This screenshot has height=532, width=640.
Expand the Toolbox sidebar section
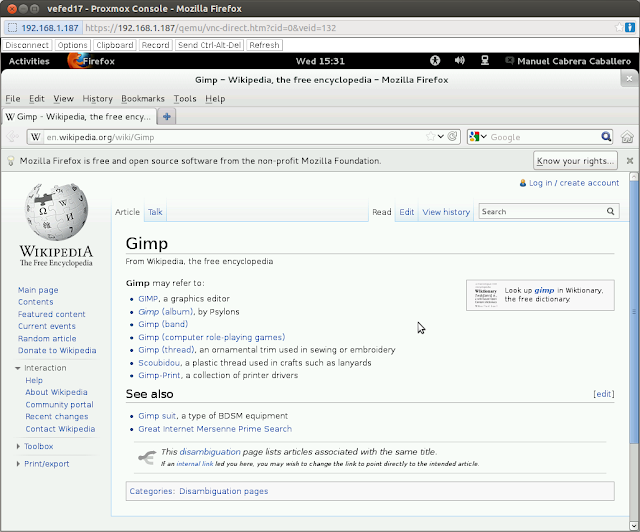(18, 446)
